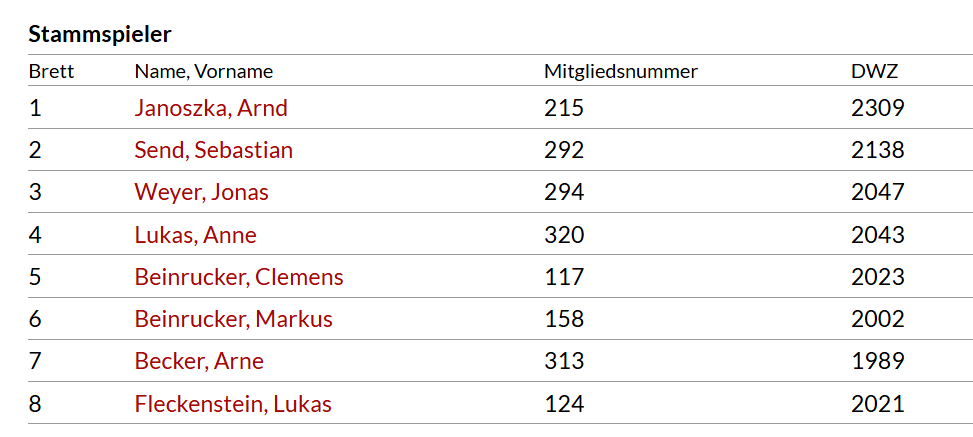This screenshot has width=973, height=437.
Task: Click the Name, Vorname column header
Action: (x=204, y=72)
